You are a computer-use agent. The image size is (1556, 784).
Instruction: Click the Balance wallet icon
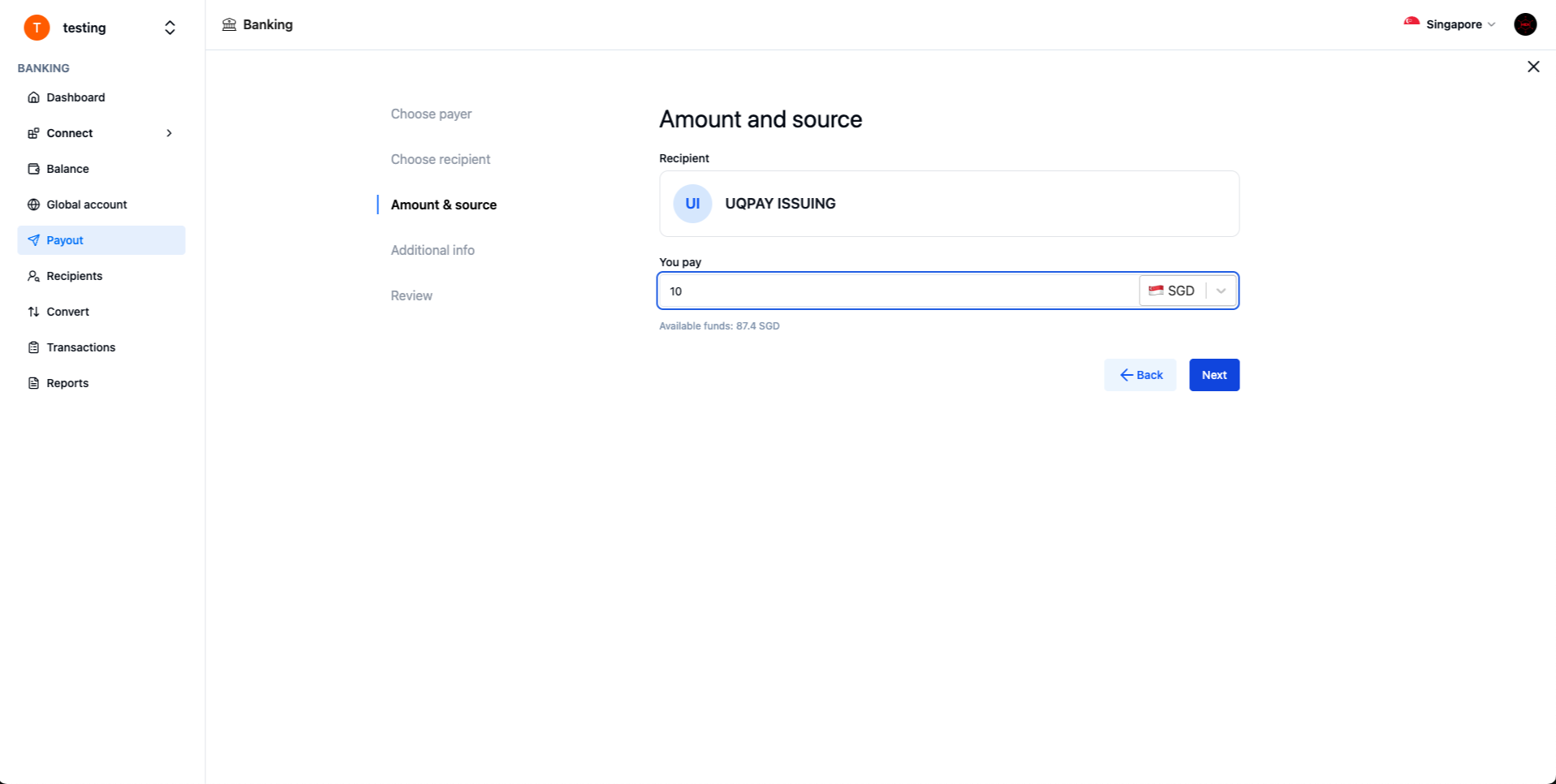point(33,169)
